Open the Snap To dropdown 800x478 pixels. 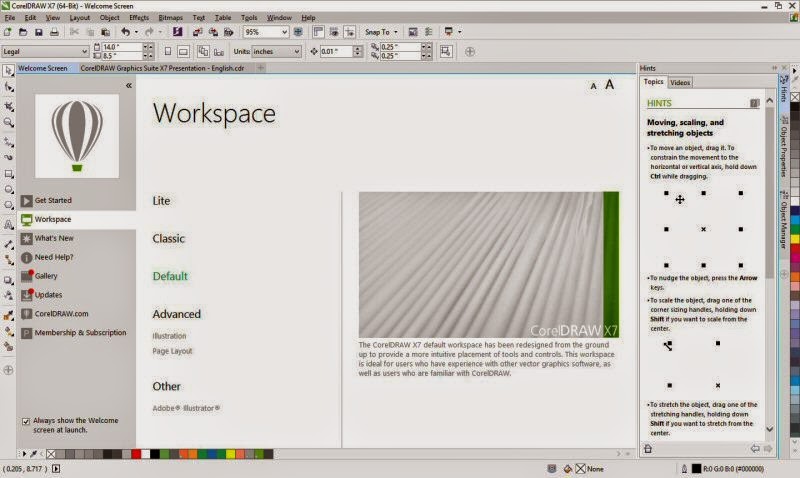click(381, 32)
